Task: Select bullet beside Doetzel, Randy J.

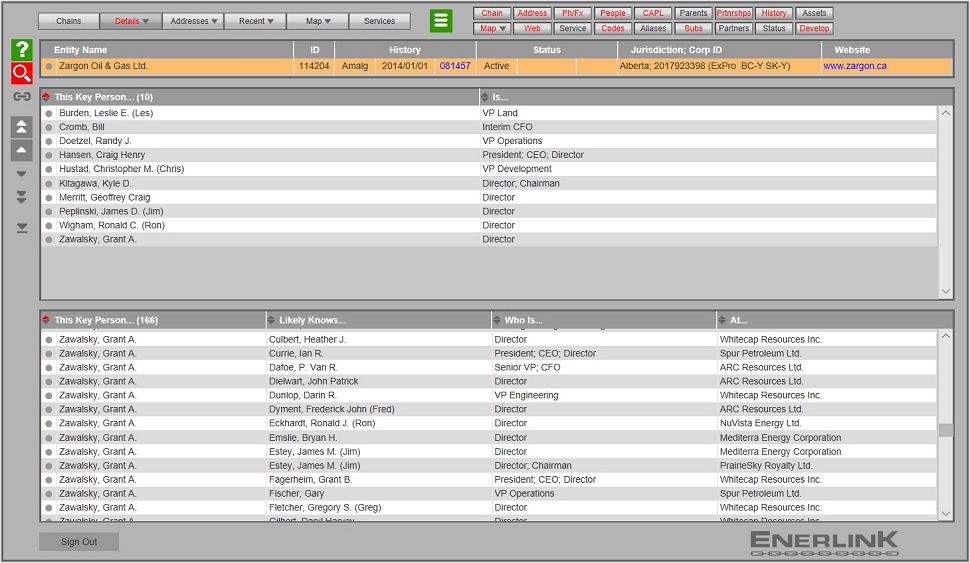Action: [x=49, y=141]
